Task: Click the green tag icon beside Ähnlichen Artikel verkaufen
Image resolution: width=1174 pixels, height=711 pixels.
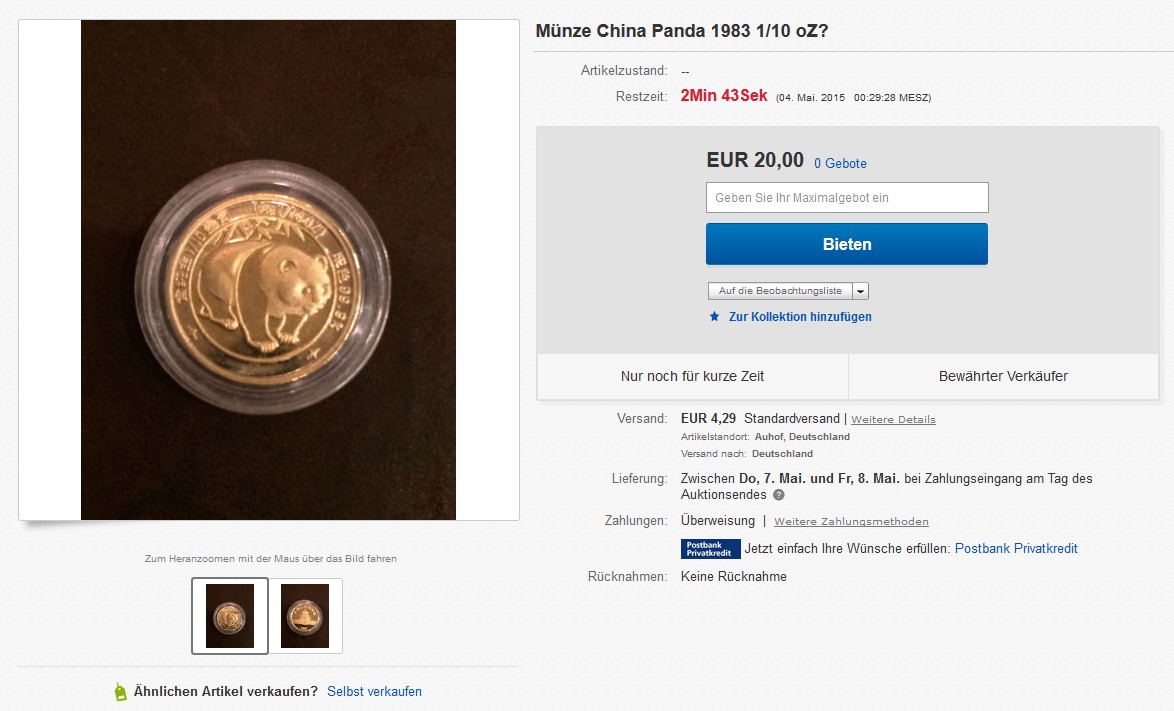Action: click(121, 692)
